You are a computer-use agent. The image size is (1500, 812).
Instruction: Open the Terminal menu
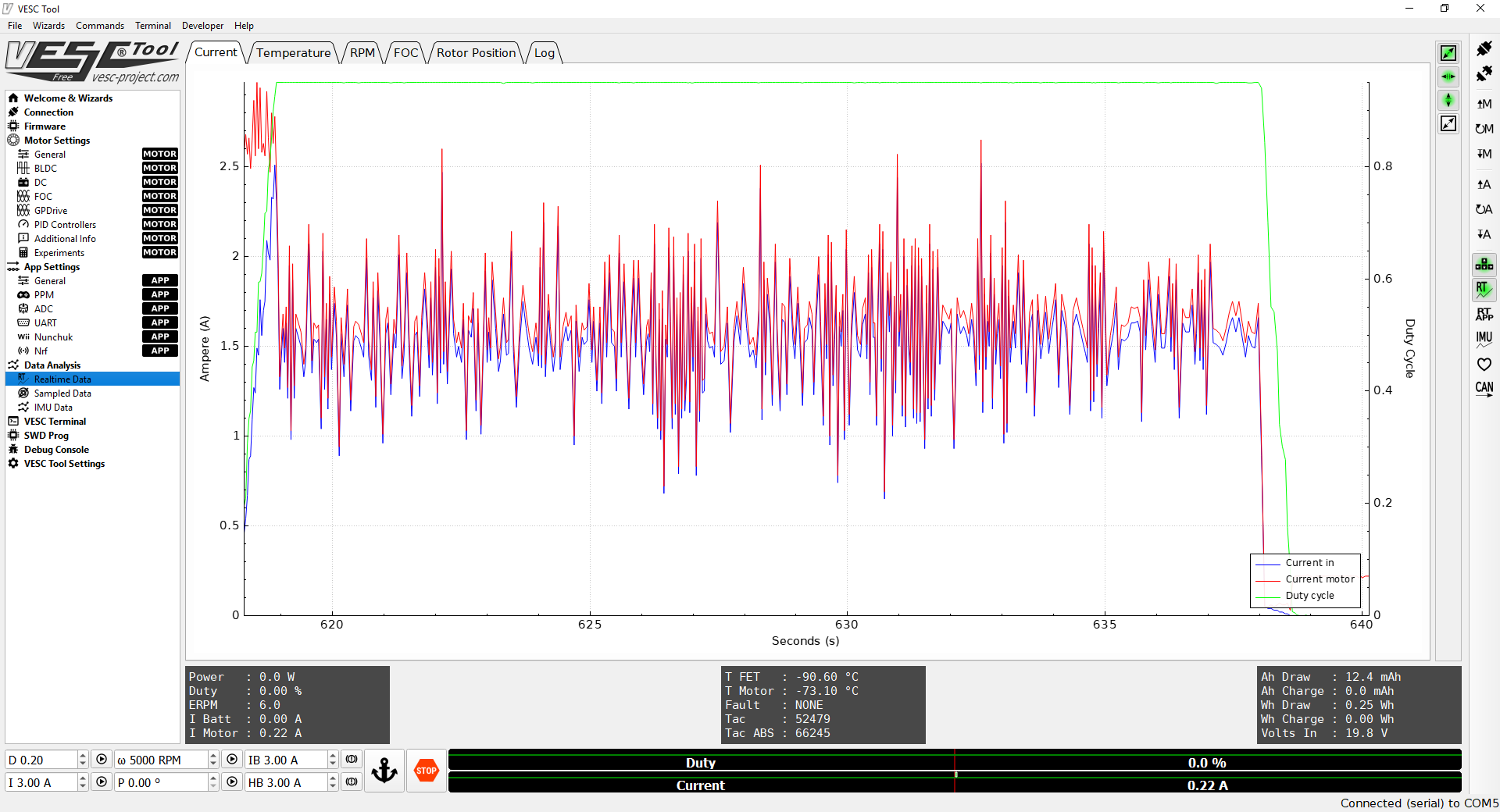click(153, 26)
